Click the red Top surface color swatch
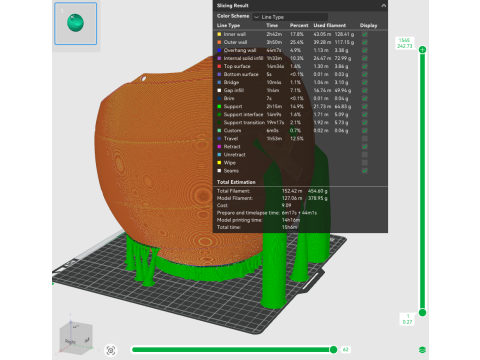The width and height of the screenshot is (480, 360). tap(219, 66)
